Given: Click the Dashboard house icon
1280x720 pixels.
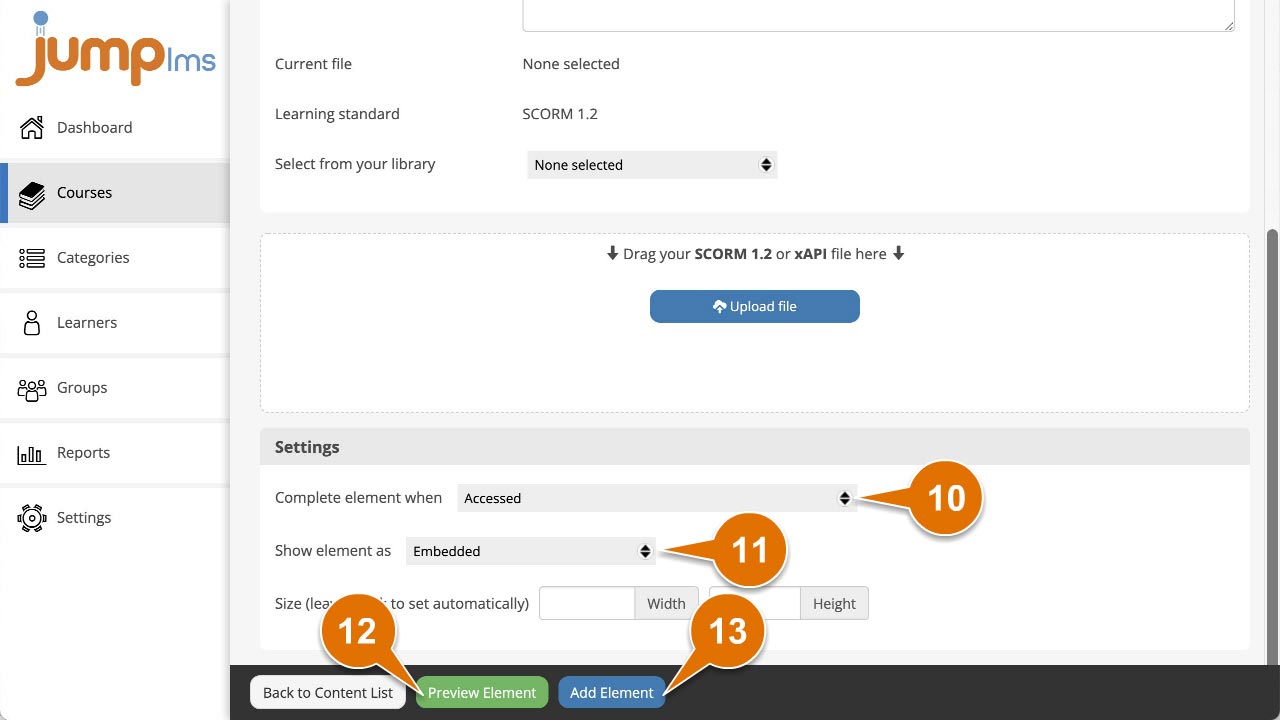Looking at the screenshot, I should tap(32, 128).
